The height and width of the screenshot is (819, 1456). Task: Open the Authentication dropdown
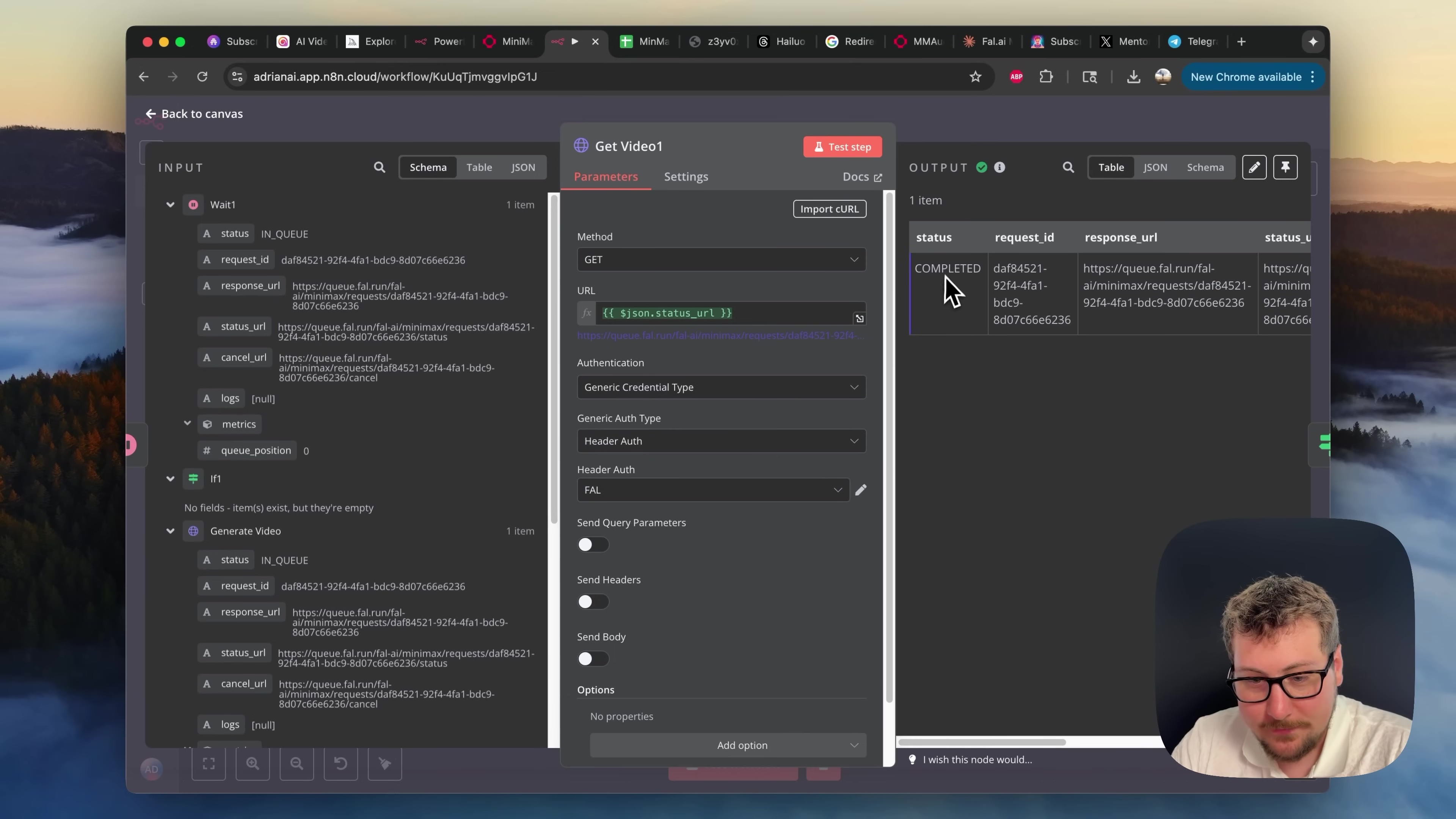coord(721,387)
